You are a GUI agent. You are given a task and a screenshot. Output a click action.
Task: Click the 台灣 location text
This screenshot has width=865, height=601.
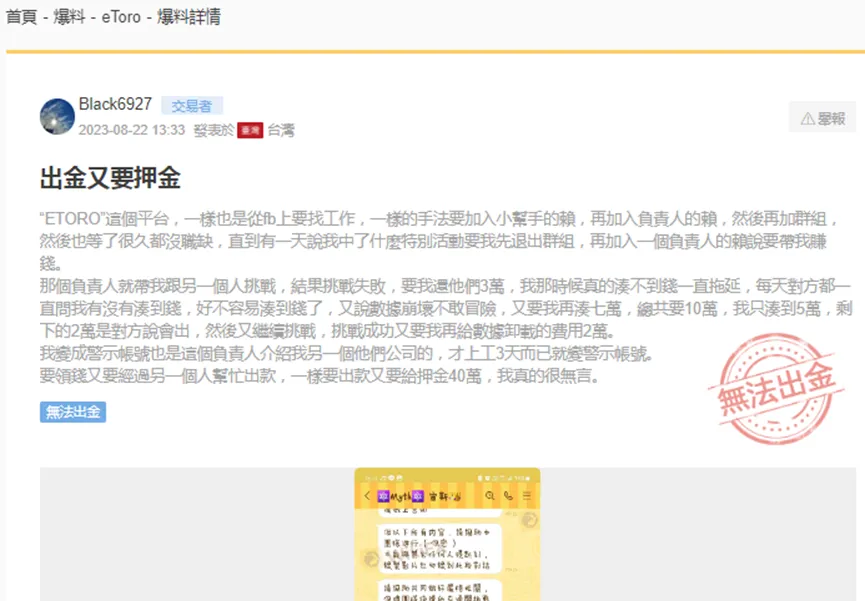pos(281,130)
